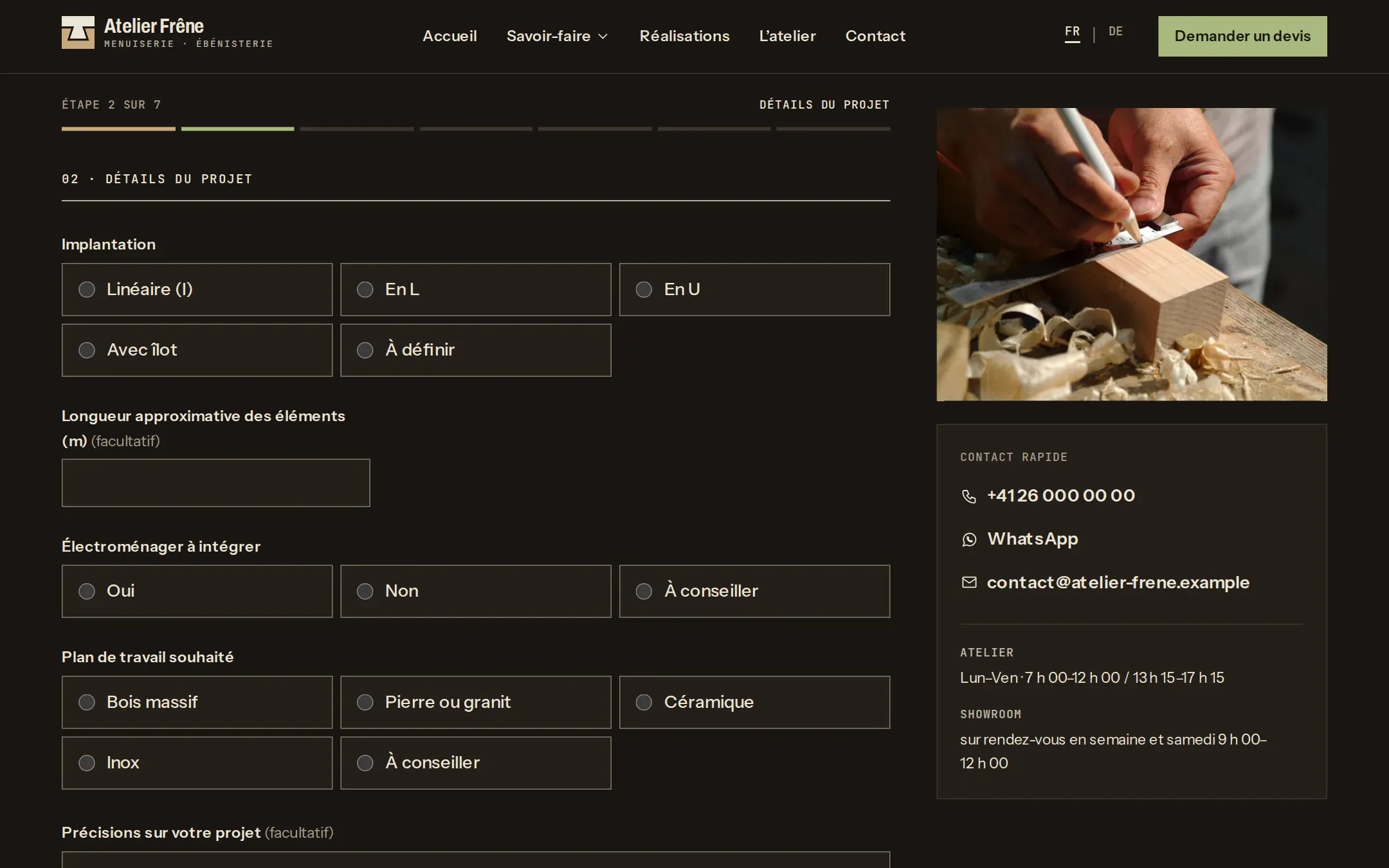The image size is (1389, 868).
Task: Click the email envelope icon
Action: point(969,583)
